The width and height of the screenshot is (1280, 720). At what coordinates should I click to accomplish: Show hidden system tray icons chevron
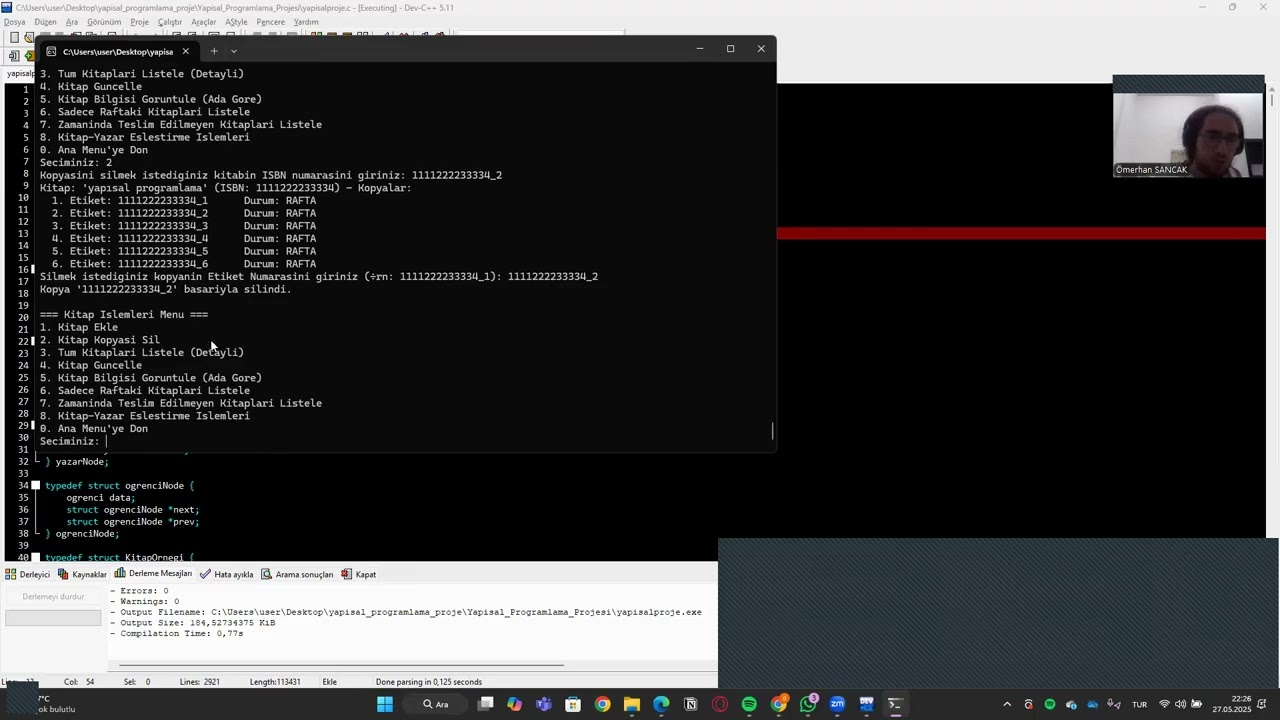click(1007, 704)
